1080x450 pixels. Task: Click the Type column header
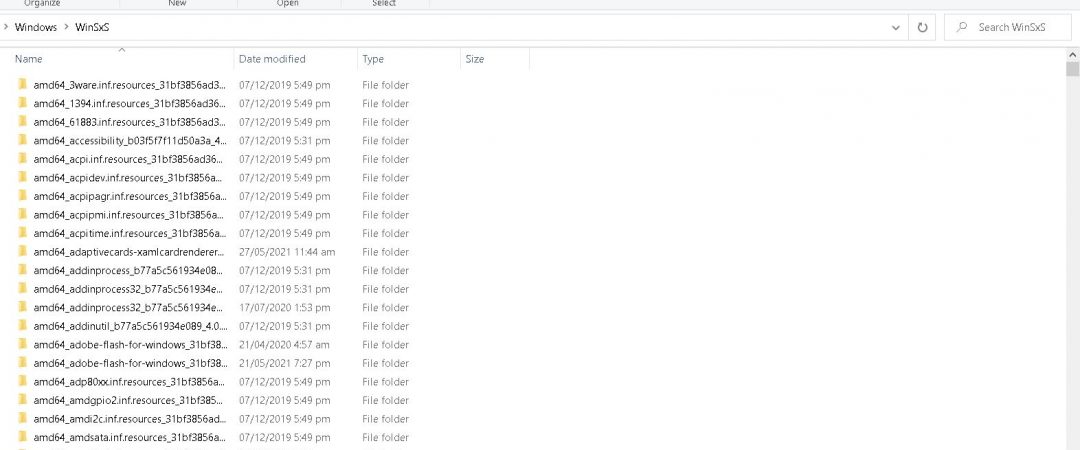click(373, 60)
